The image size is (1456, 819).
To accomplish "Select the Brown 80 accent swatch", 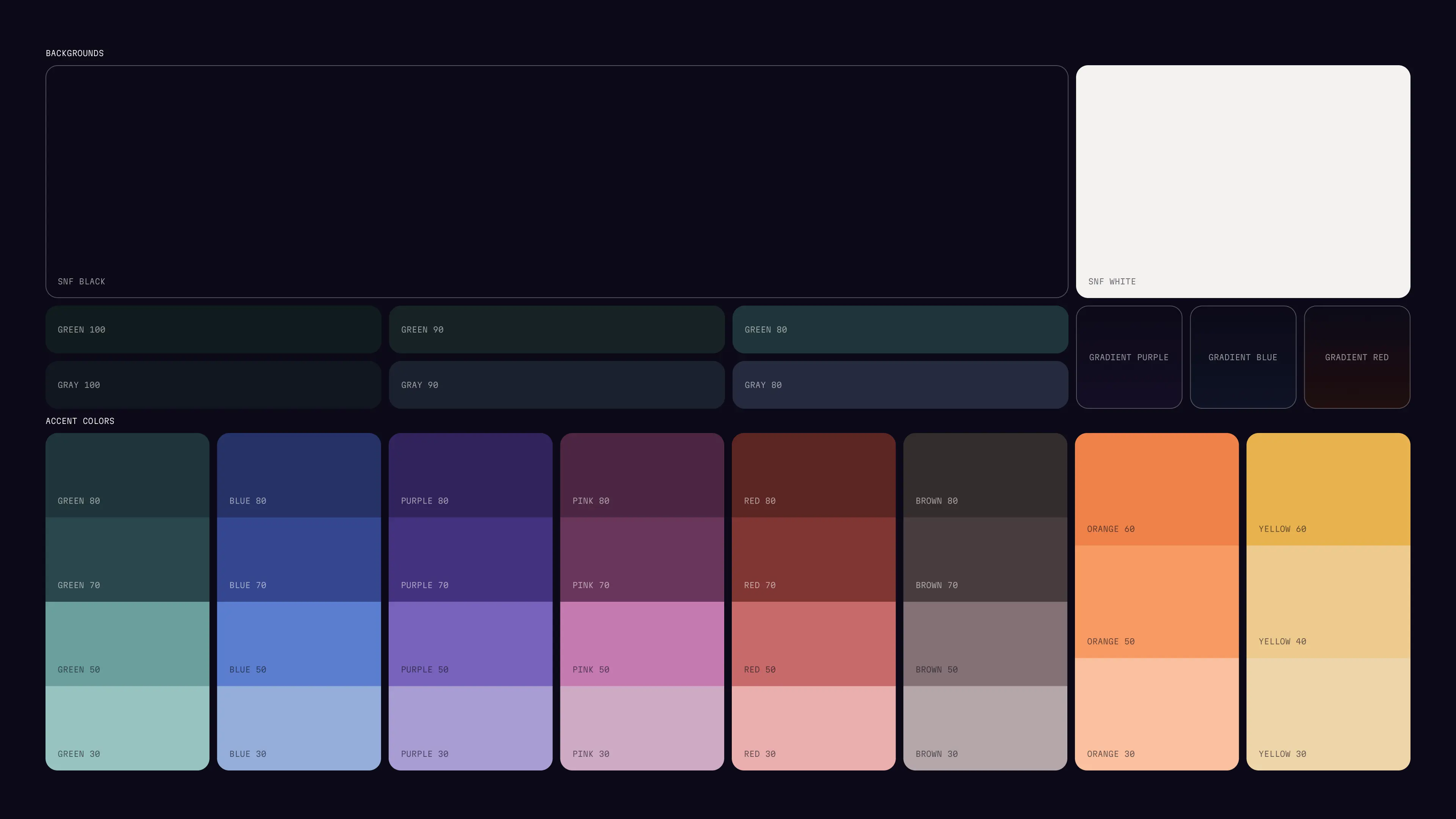I will [x=985, y=475].
